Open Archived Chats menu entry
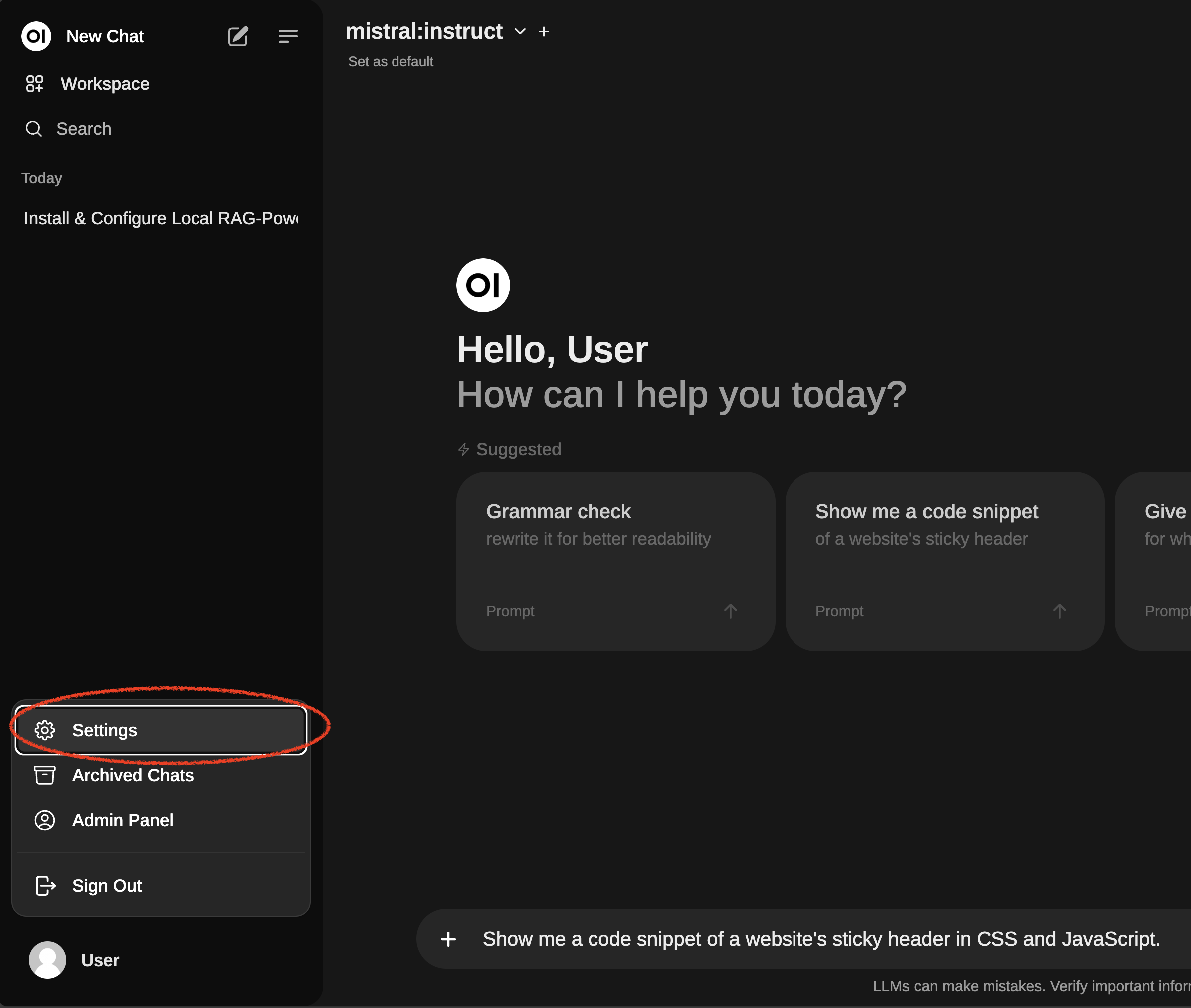Viewport: 1191px width, 1008px height. (x=133, y=775)
